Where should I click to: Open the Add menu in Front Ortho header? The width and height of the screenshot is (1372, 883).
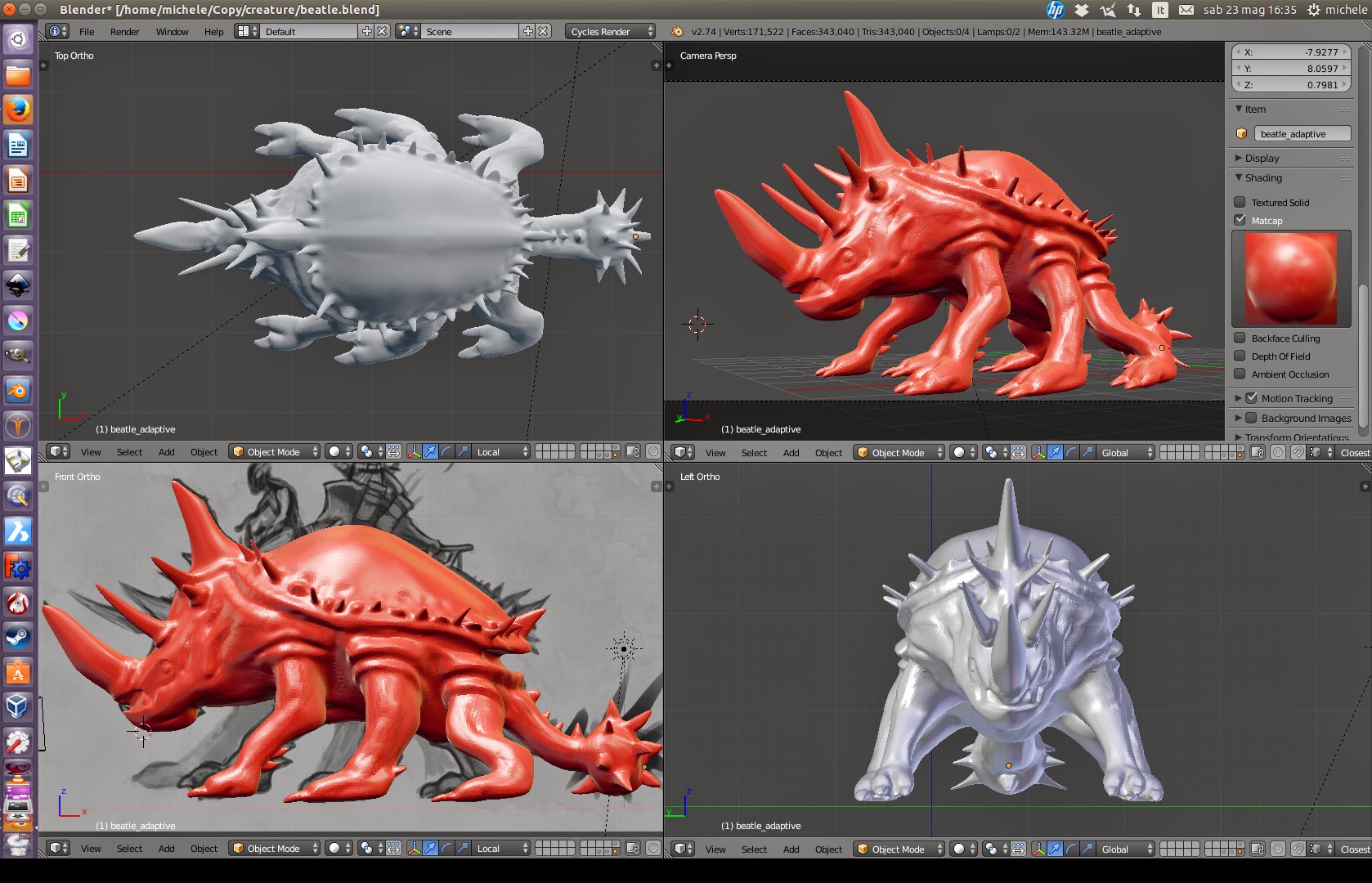(x=167, y=849)
